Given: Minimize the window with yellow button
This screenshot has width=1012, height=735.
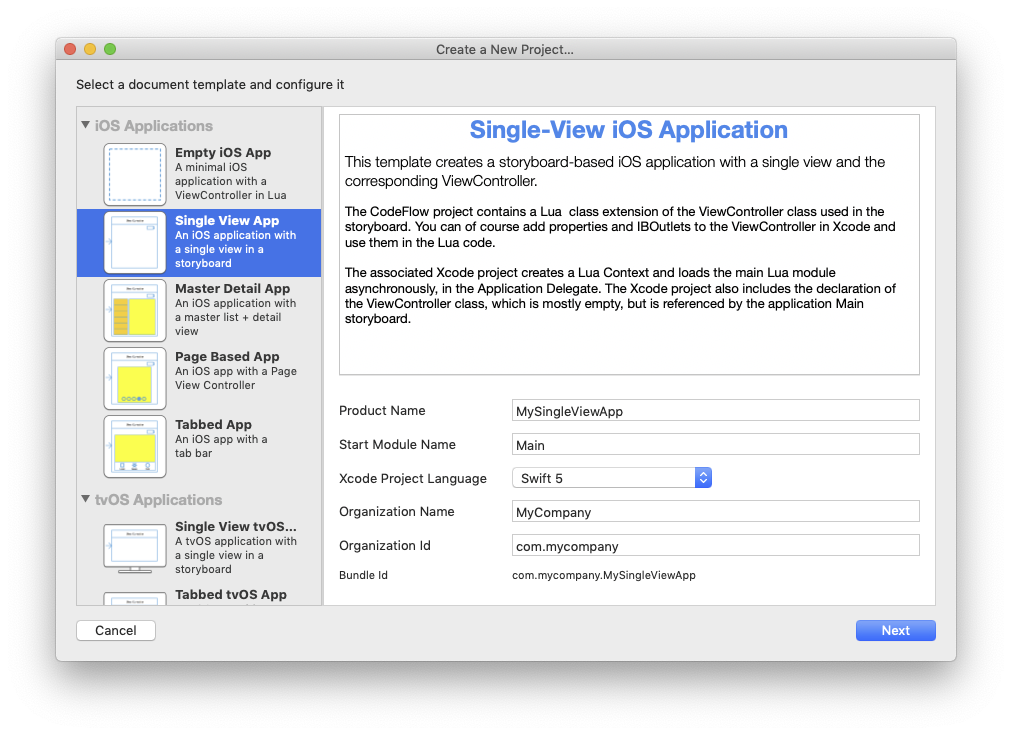Looking at the screenshot, I should tap(90, 49).
